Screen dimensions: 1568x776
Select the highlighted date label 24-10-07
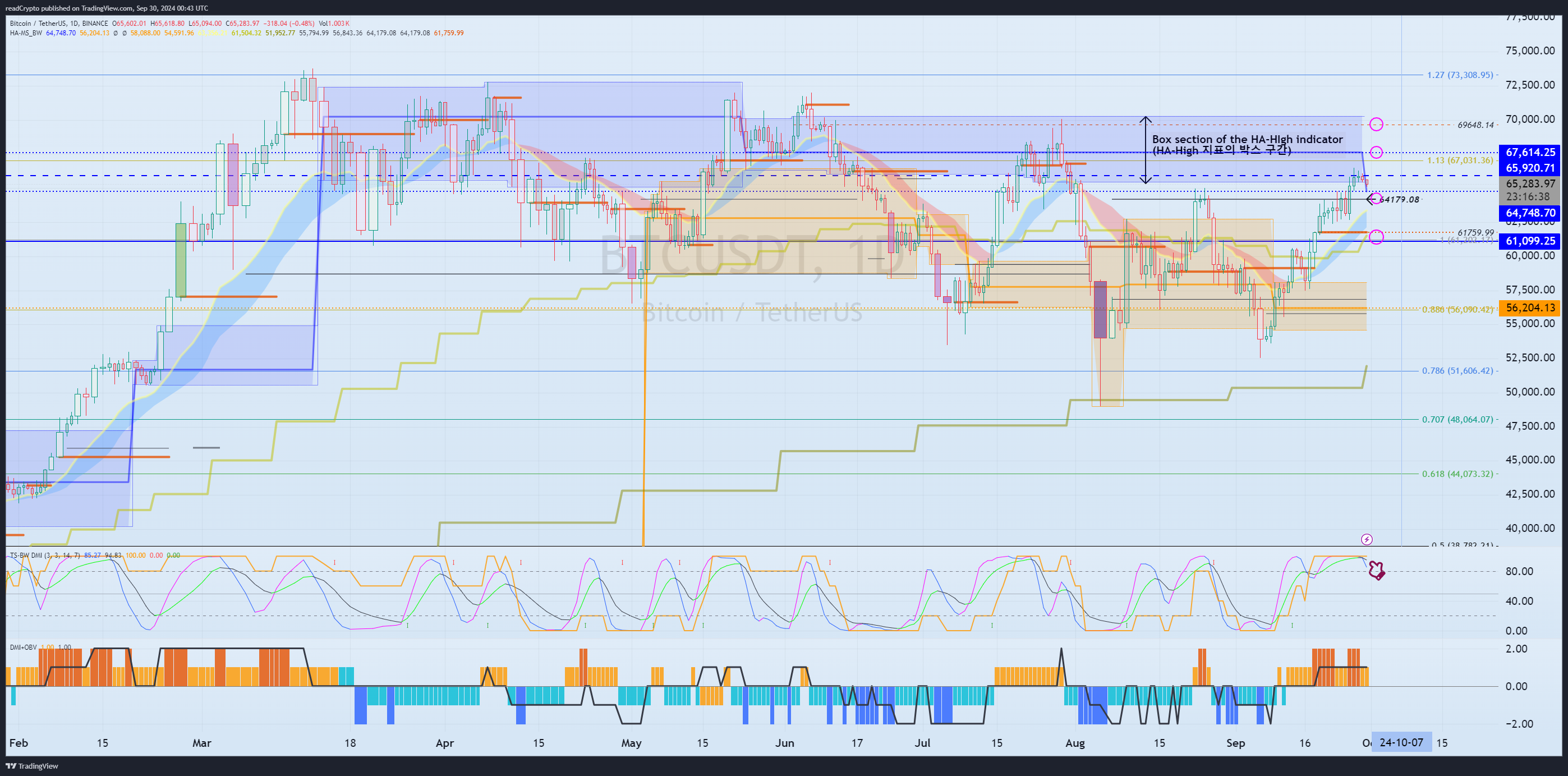click(x=1401, y=742)
